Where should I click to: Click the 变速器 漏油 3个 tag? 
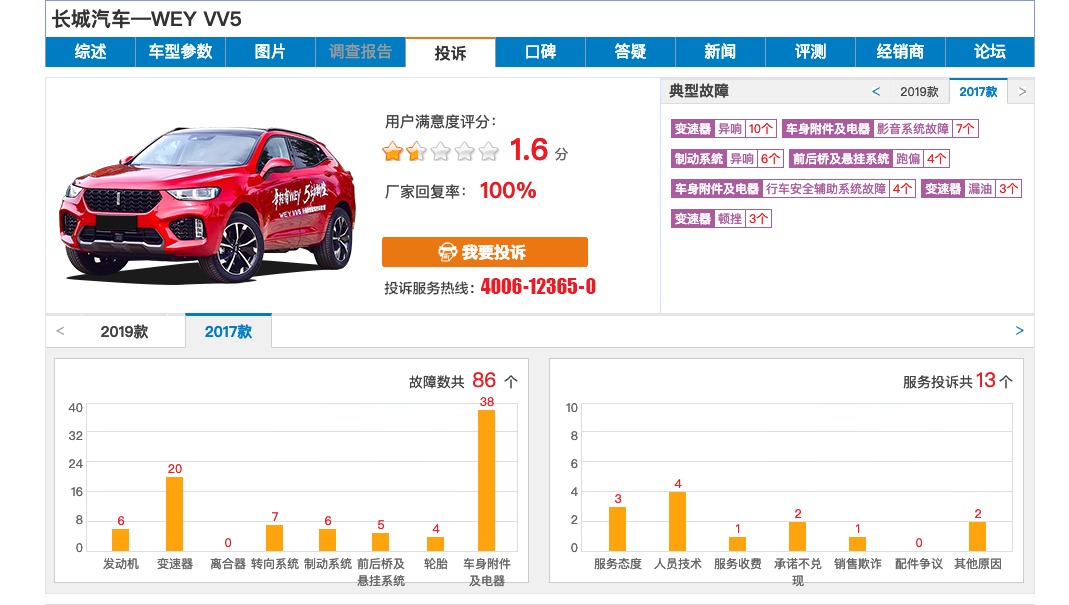[x=972, y=188]
